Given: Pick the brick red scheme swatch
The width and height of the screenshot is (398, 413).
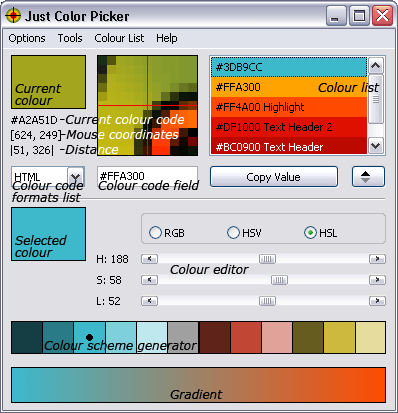Looking at the screenshot, I should pyautogui.click(x=246, y=337).
